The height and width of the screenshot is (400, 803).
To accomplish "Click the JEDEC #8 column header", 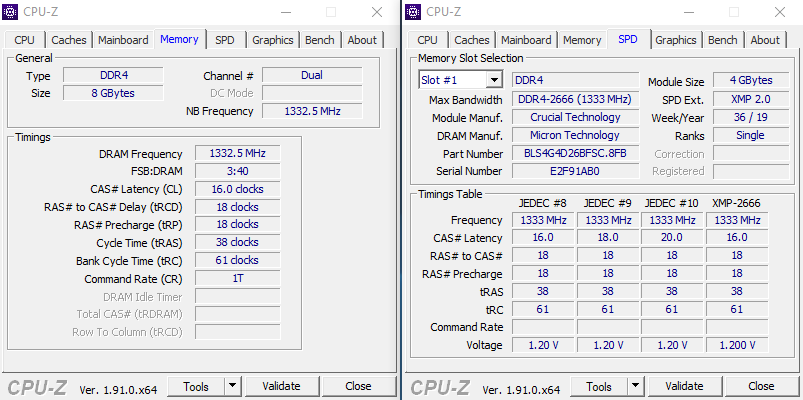I will click(543, 203).
